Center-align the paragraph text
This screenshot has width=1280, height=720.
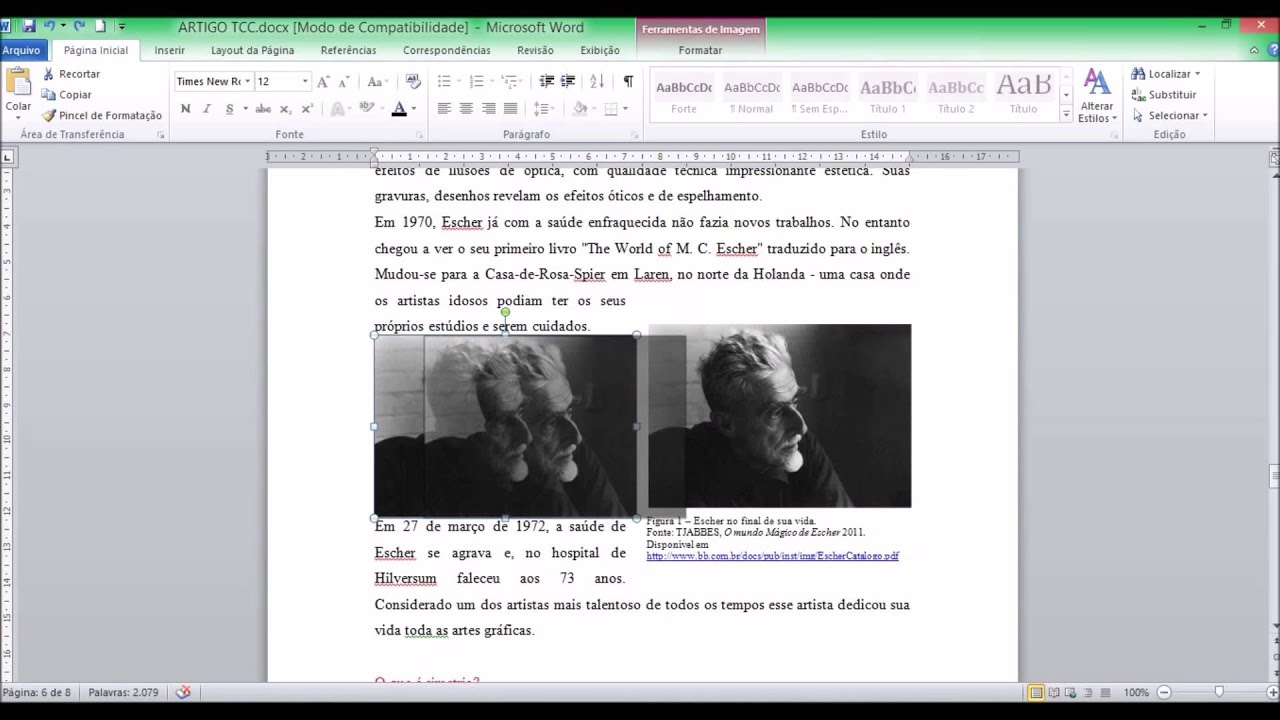click(466, 109)
